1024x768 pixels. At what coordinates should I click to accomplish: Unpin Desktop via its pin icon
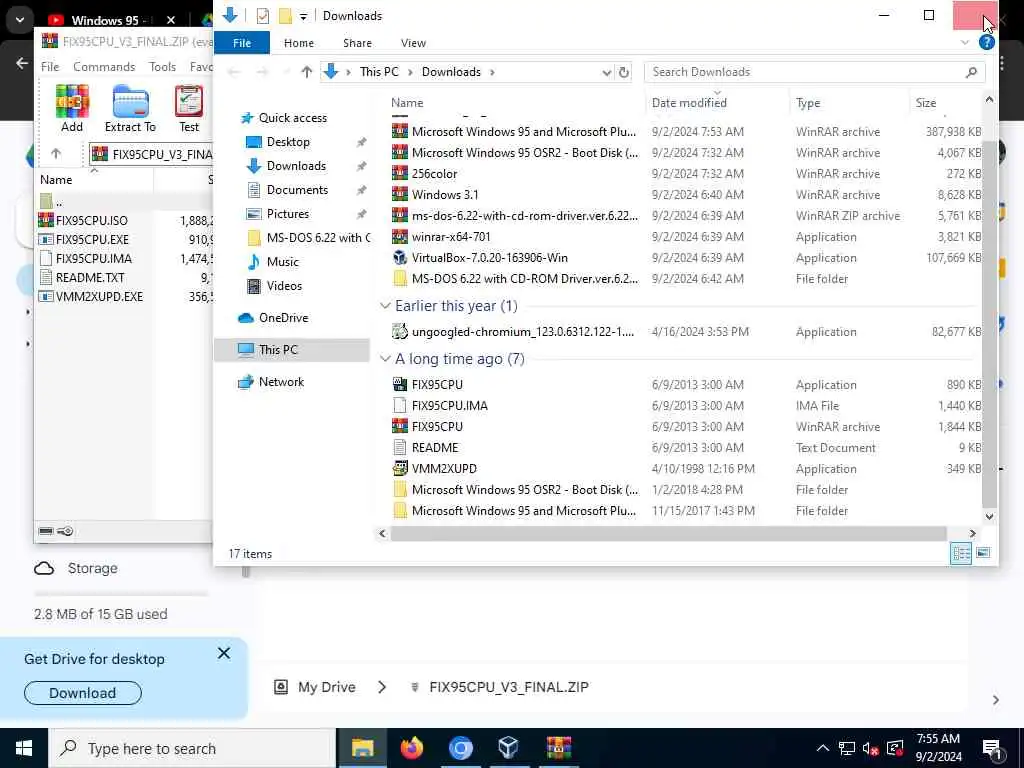click(x=361, y=142)
